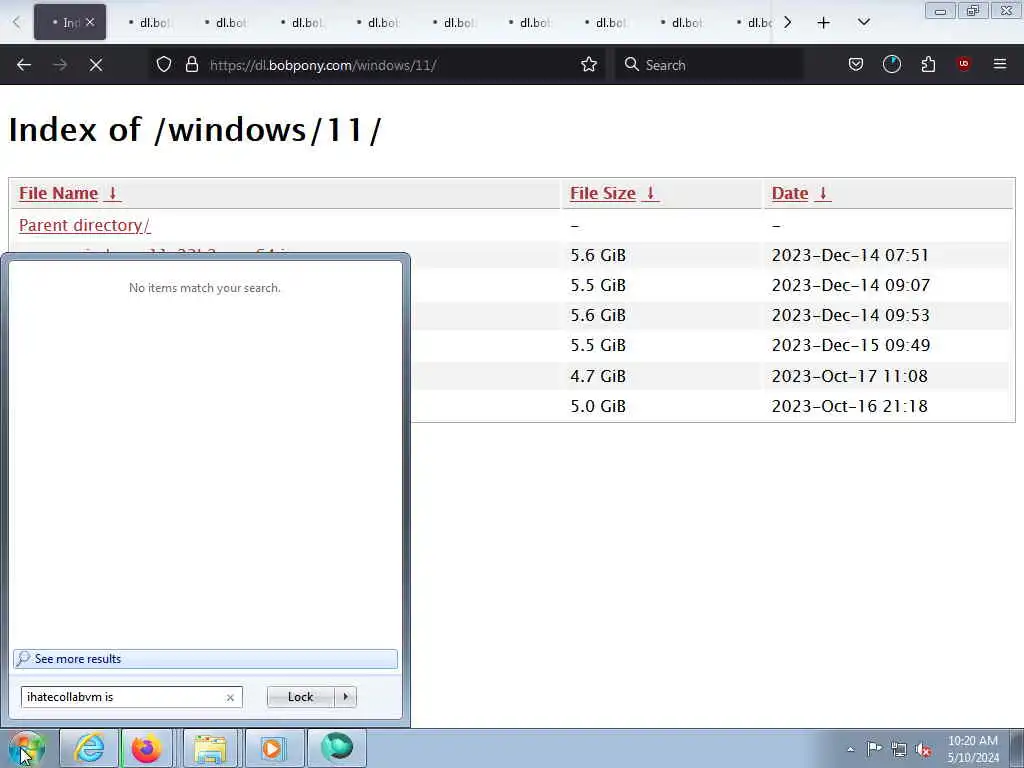The image size is (1024, 768).
Task: Click the date 2023-Dec-14 07:51
Action: 850,255
